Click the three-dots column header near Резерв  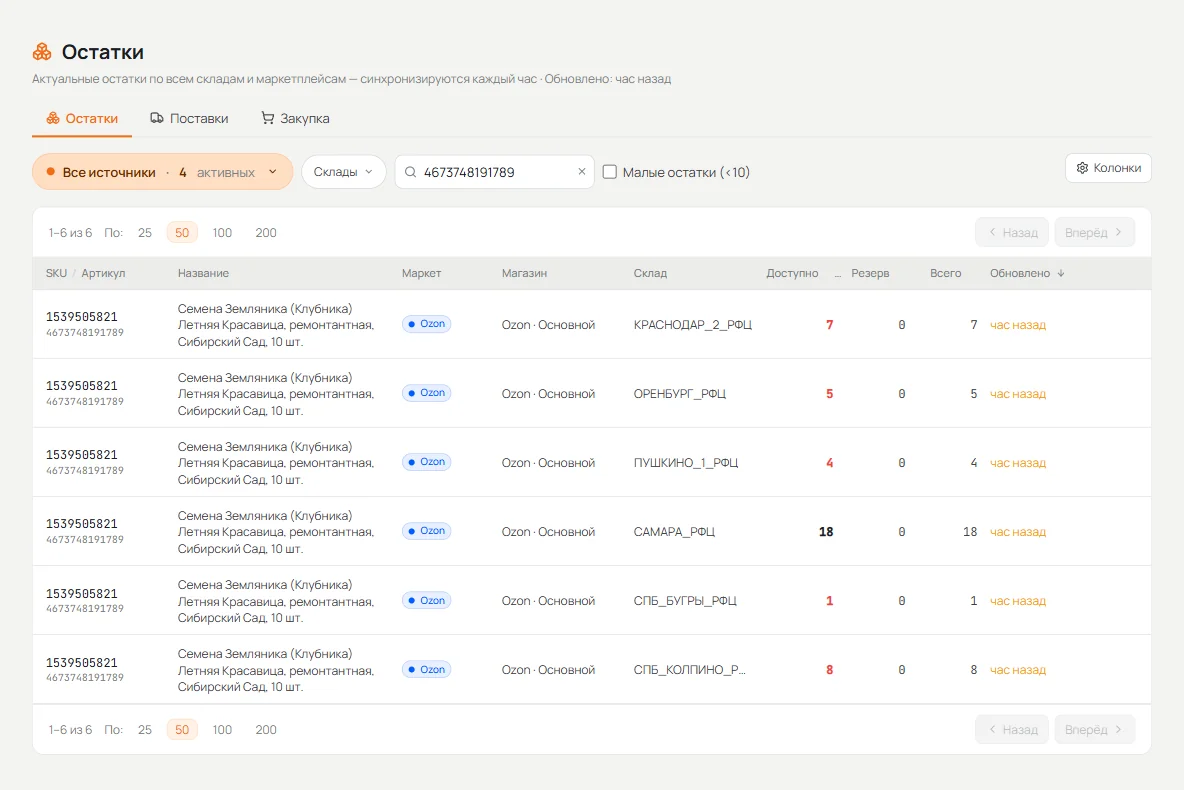click(837, 273)
